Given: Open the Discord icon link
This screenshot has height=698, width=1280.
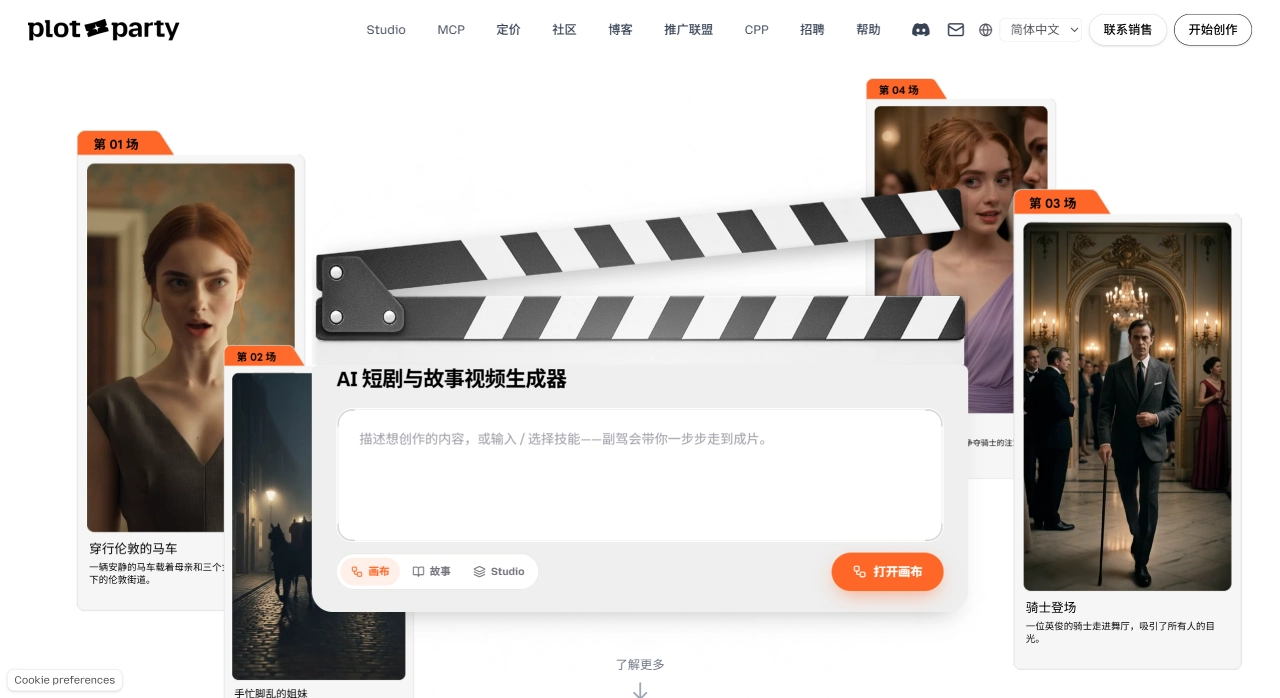Looking at the screenshot, I should pos(921,30).
